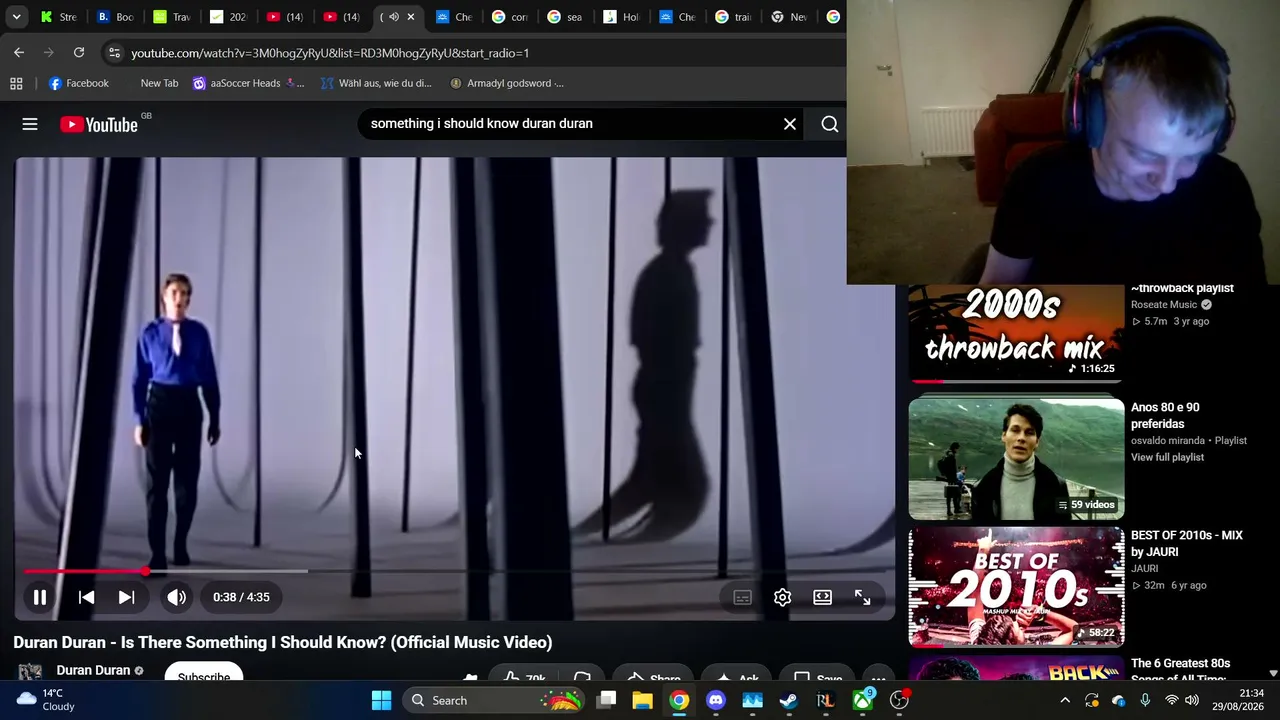Reload the current YouTube page
The image size is (1280, 720).
tap(79, 52)
